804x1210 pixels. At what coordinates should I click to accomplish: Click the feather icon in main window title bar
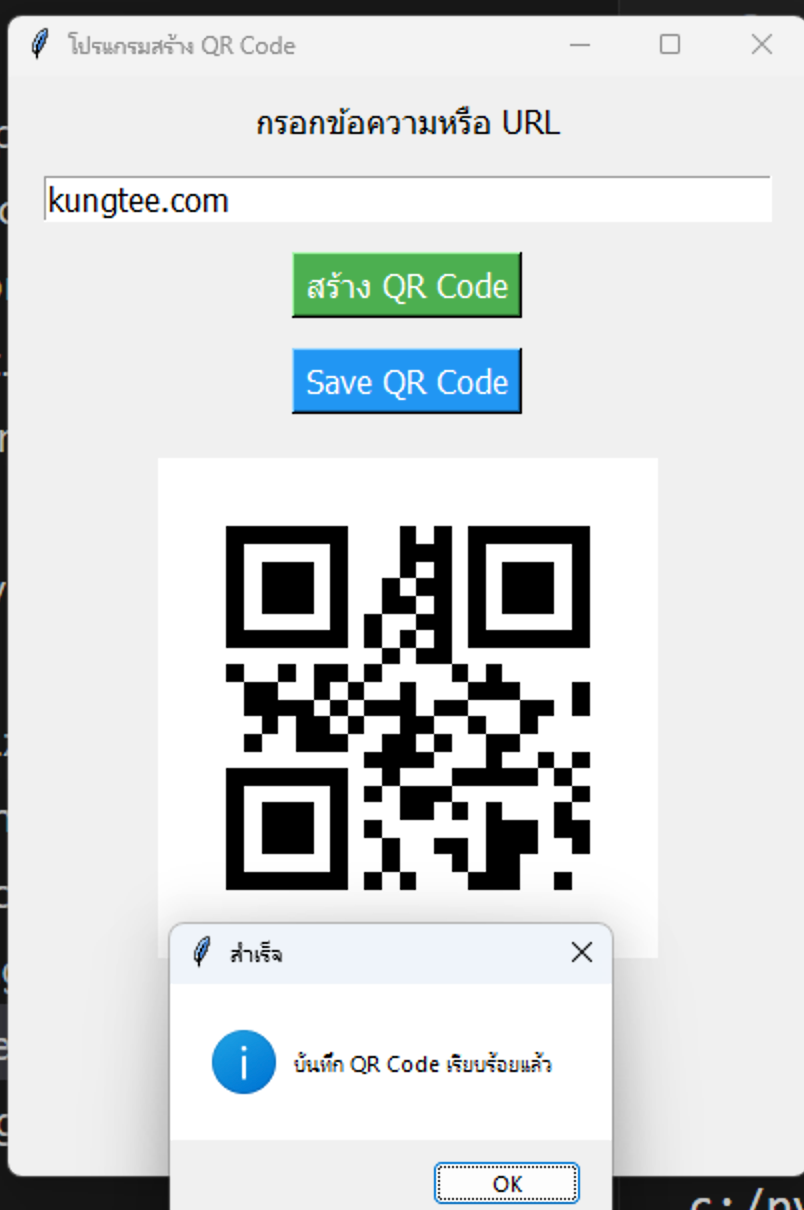coord(39,45)
